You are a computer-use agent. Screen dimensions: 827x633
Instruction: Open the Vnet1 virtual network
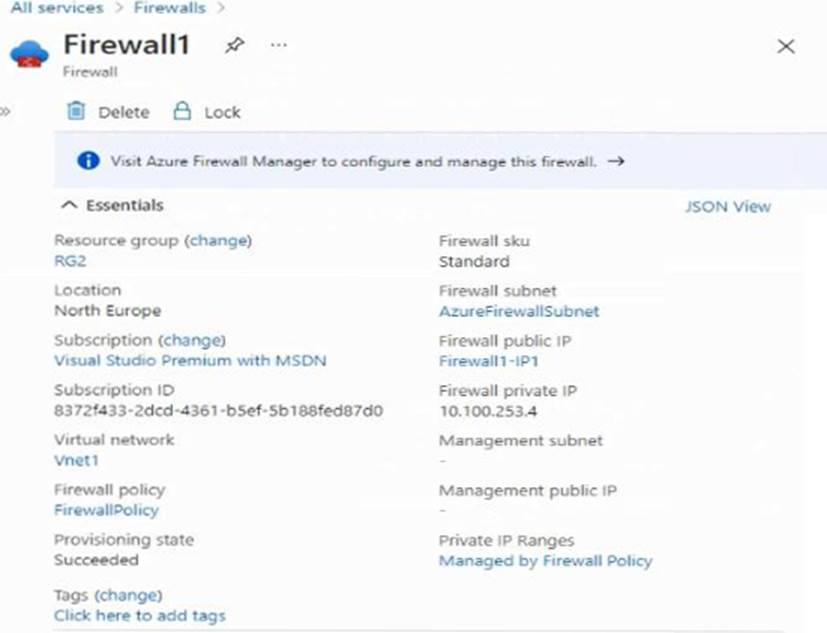[76, 460]
